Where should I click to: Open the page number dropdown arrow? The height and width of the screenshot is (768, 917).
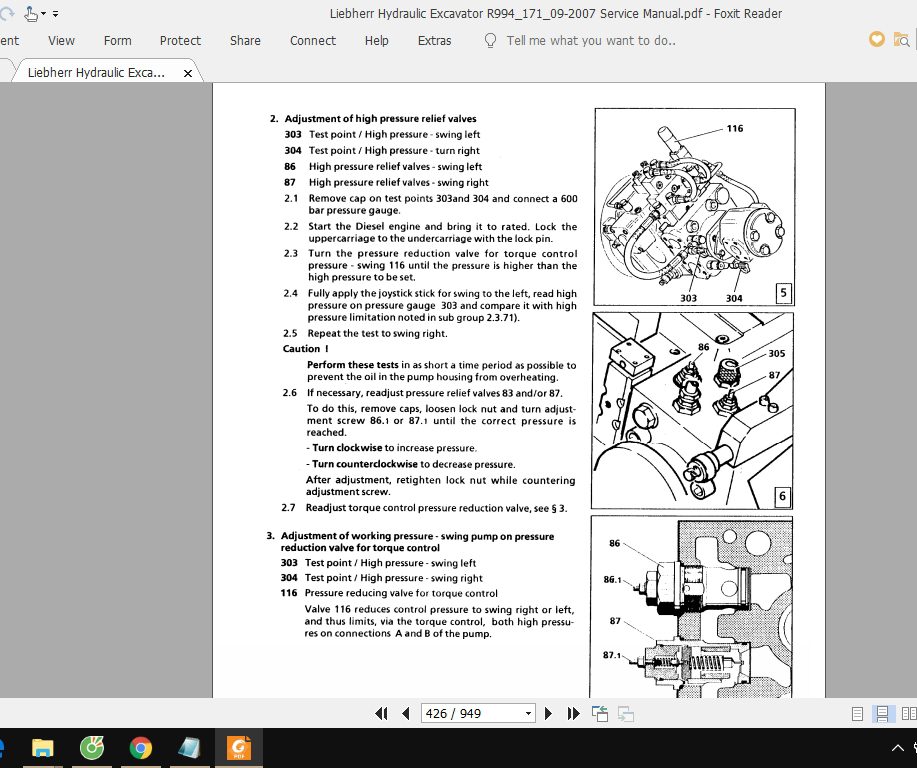[x=528, y=713]
